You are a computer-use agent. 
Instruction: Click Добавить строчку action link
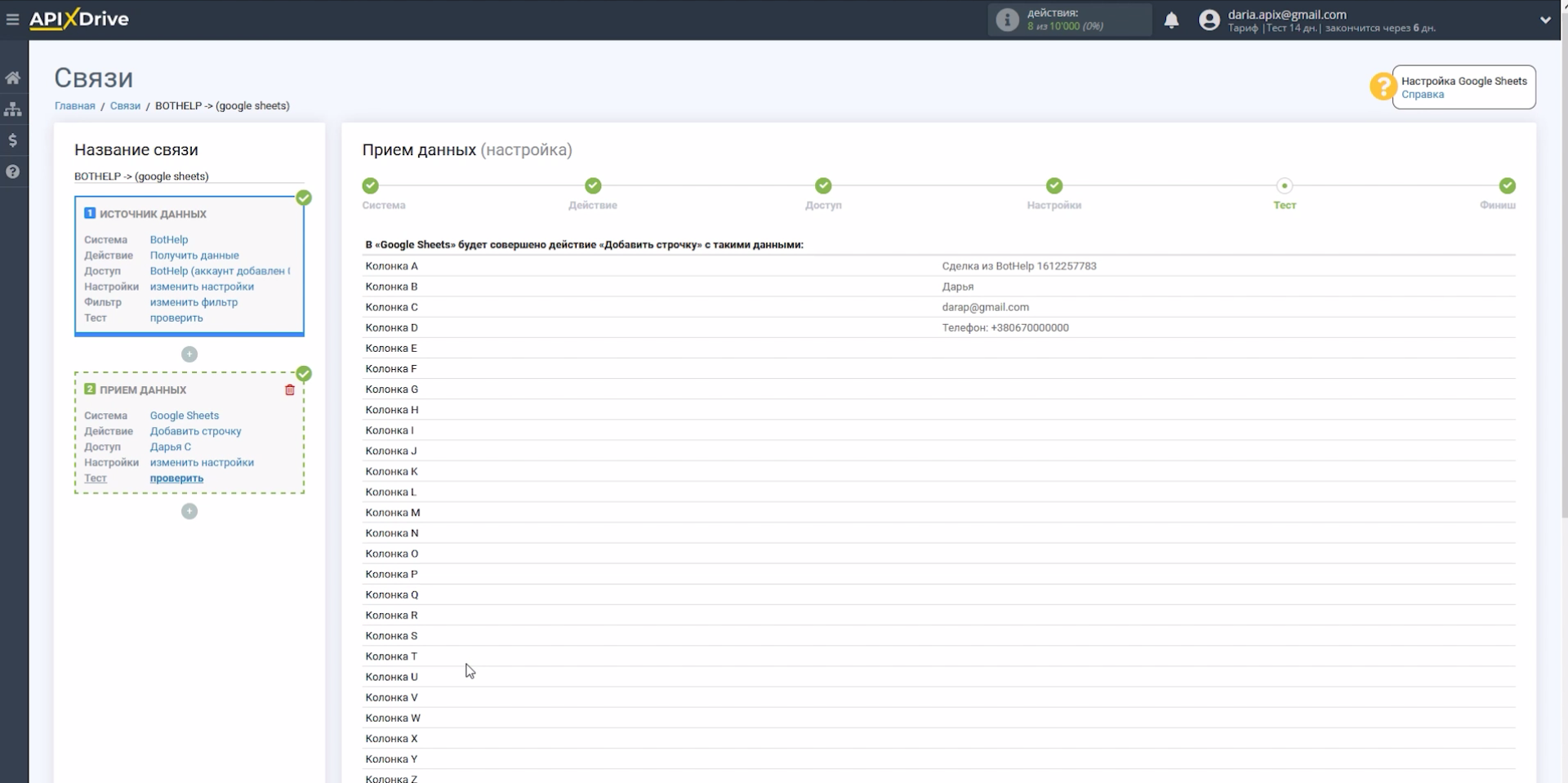(195, 431)
